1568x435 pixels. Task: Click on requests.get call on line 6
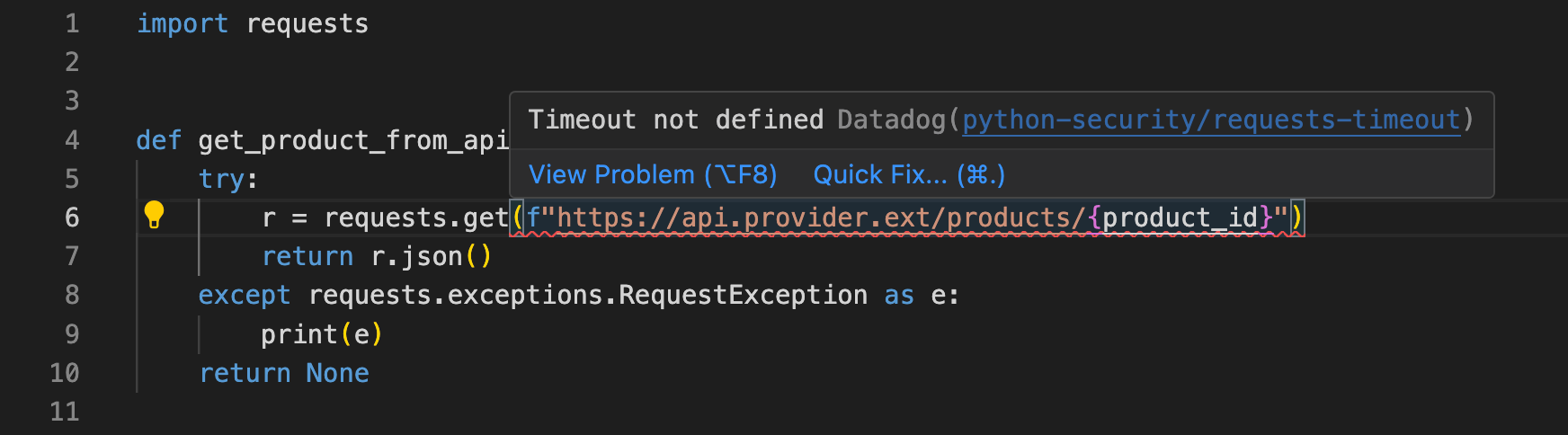coord(415,217)
